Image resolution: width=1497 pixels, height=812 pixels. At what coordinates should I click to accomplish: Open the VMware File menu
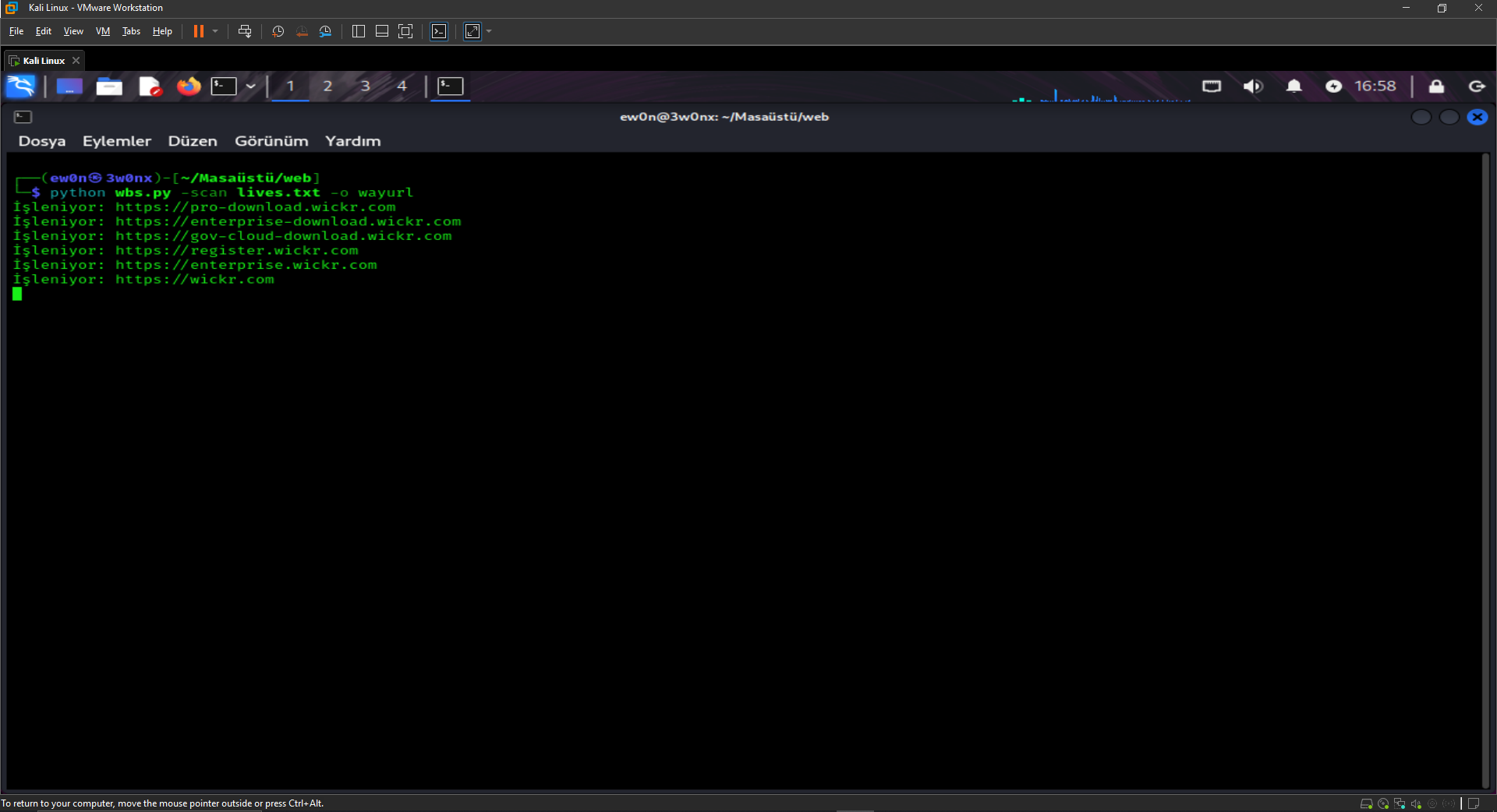[16, 31]
